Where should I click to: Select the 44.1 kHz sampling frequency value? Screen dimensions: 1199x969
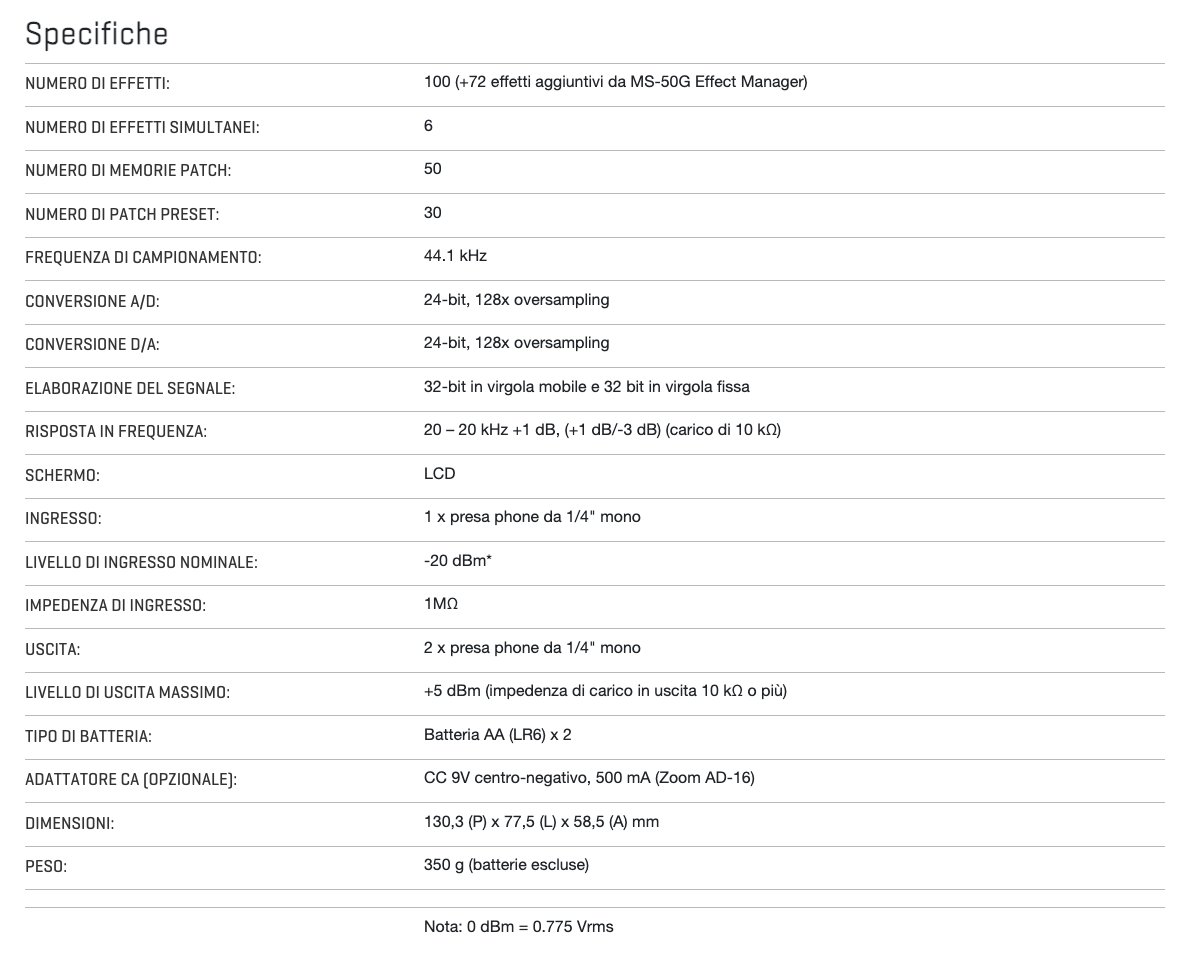455,256
